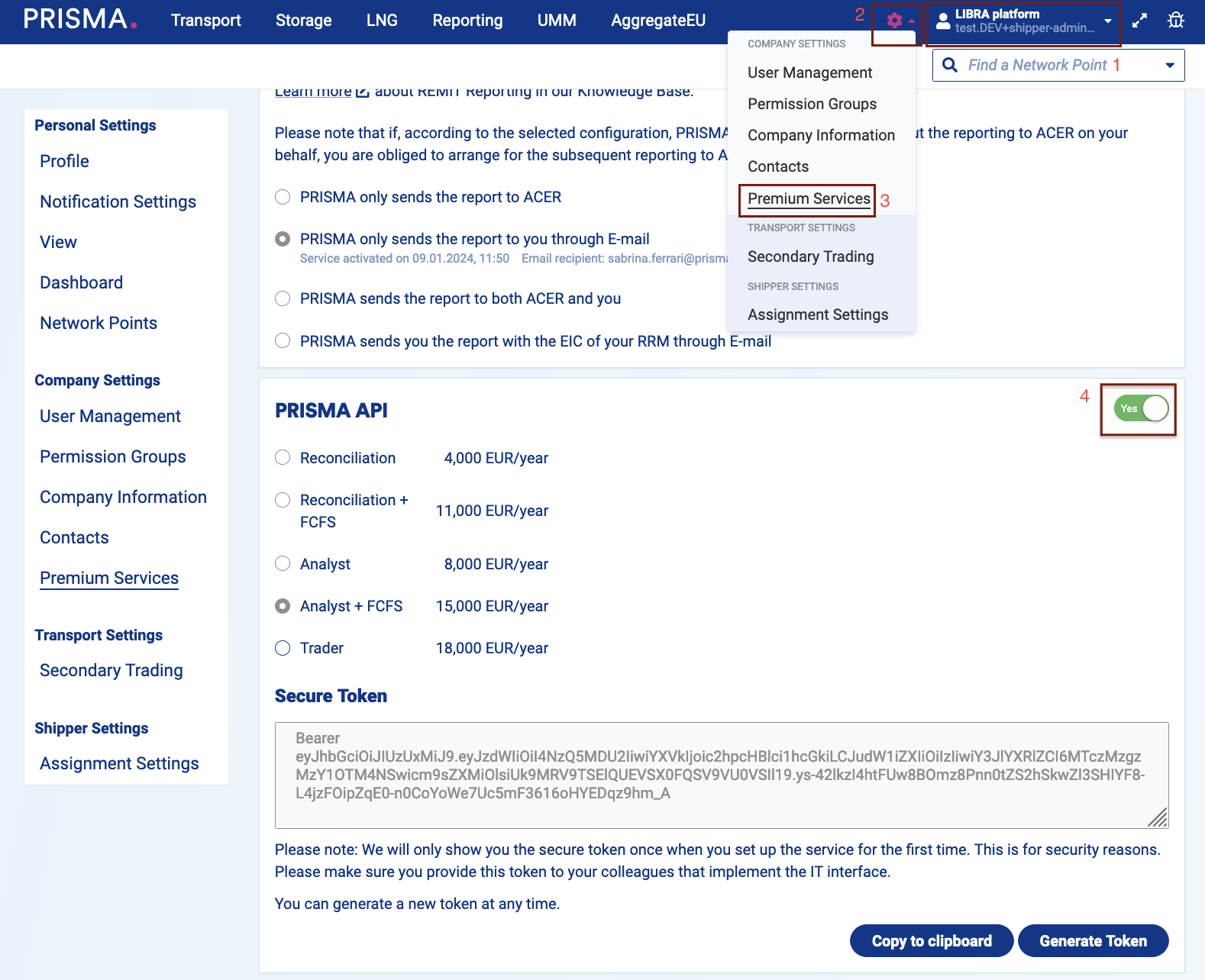Click the PRISMA logo
This screenshot has width=1205, height=980.
coord(80,19)
